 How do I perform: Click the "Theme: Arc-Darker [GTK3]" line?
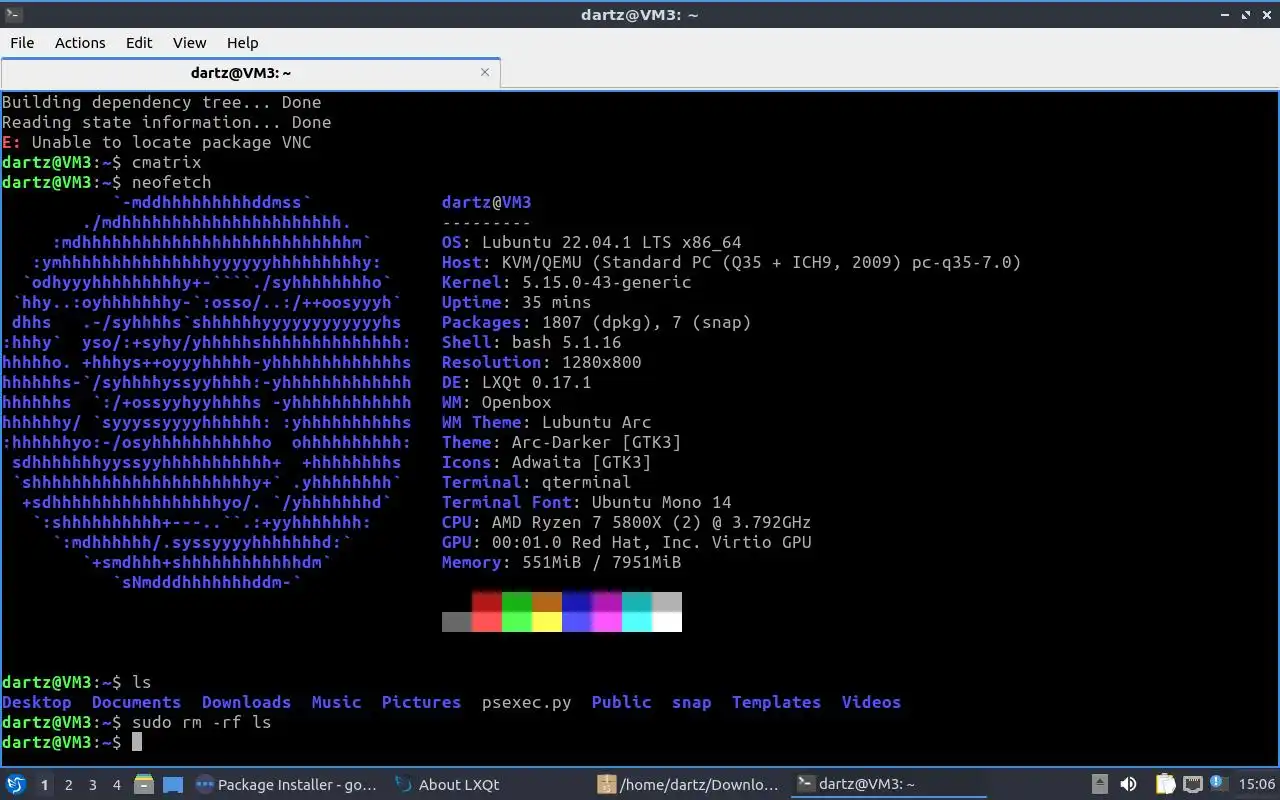562,442
